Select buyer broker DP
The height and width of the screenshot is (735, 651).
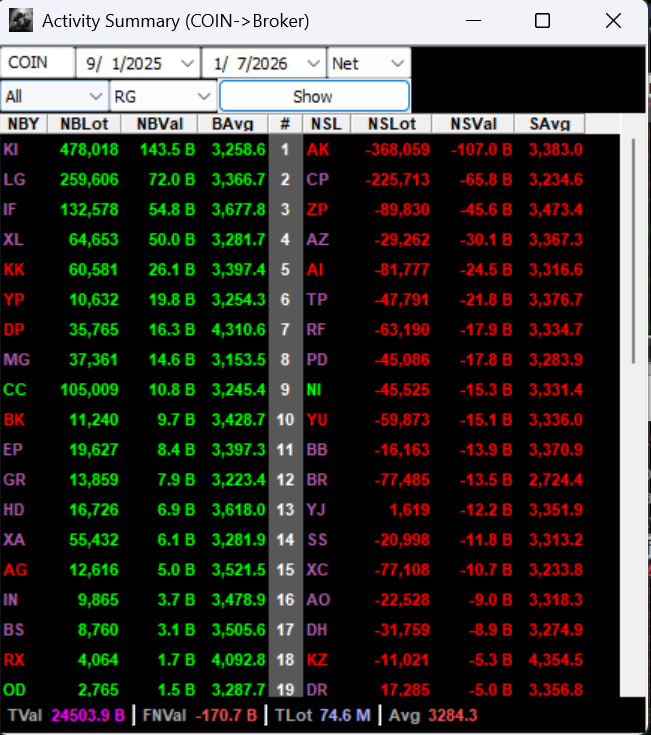click(14, 330)
